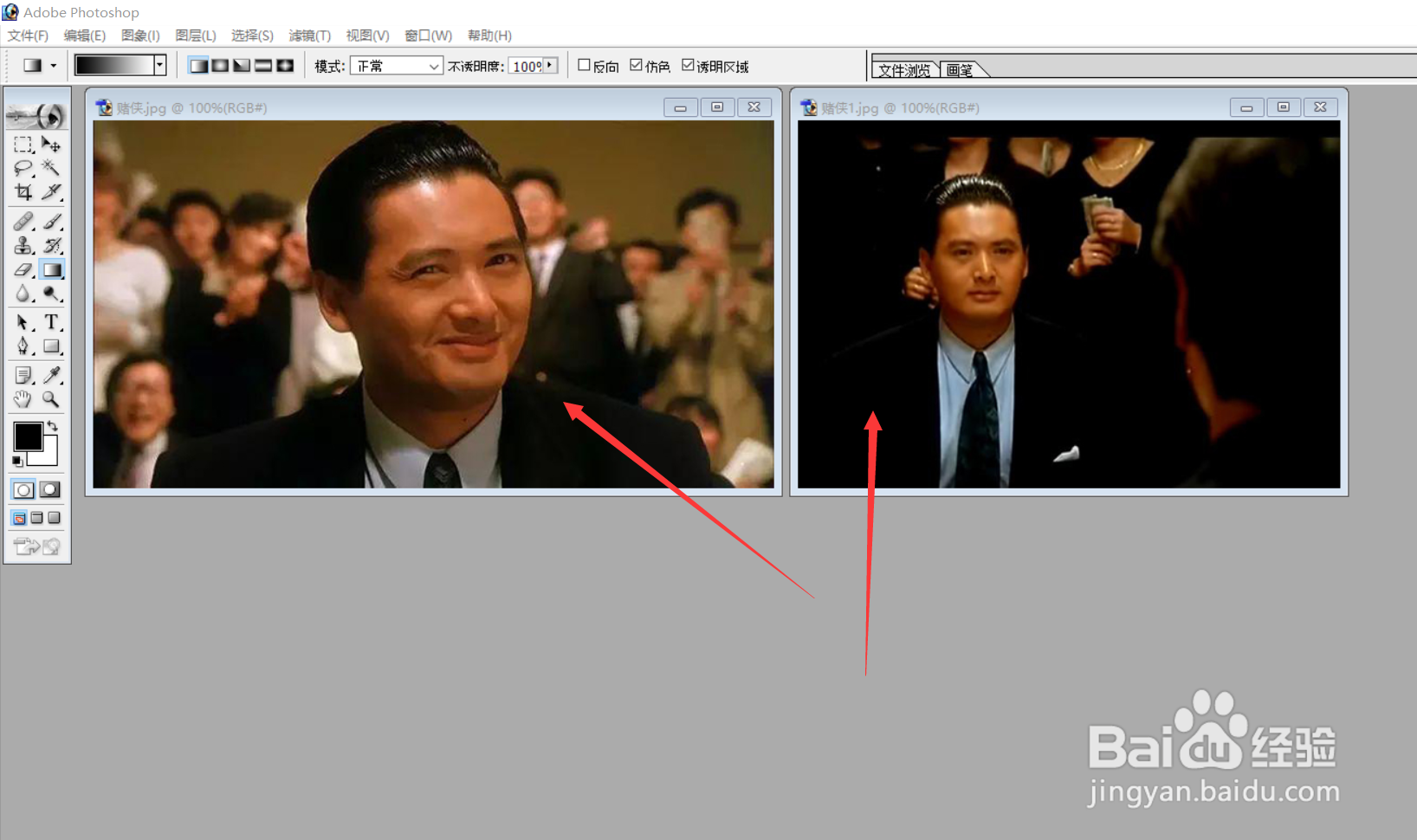This screenshot has width=1417, height=840.
Task: Choose Full Screen mode
Action: pyautogui.click(x=54, y=518)
